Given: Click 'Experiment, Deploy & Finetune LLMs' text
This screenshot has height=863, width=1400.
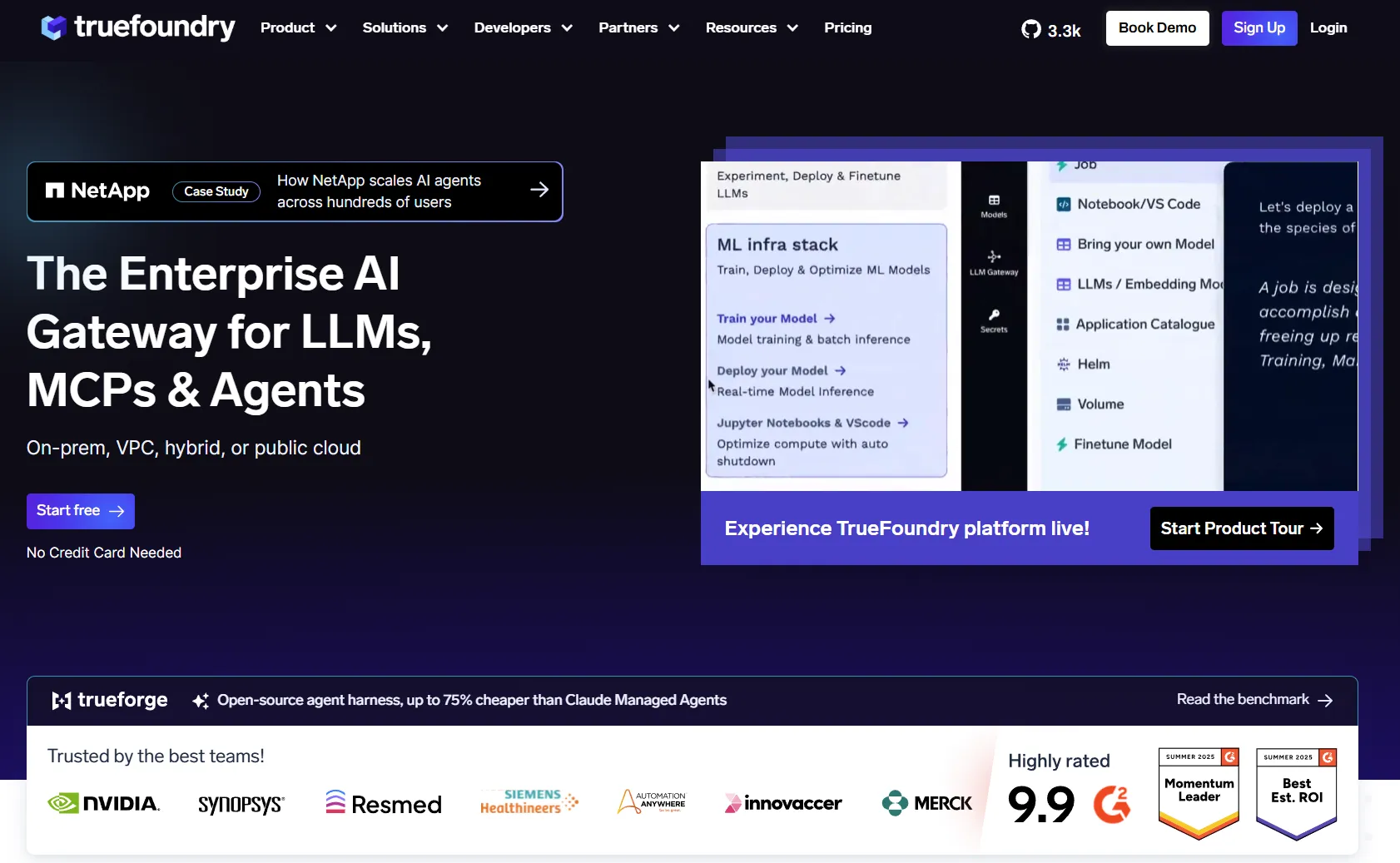Looking at the screenshot, I should 809,185.
